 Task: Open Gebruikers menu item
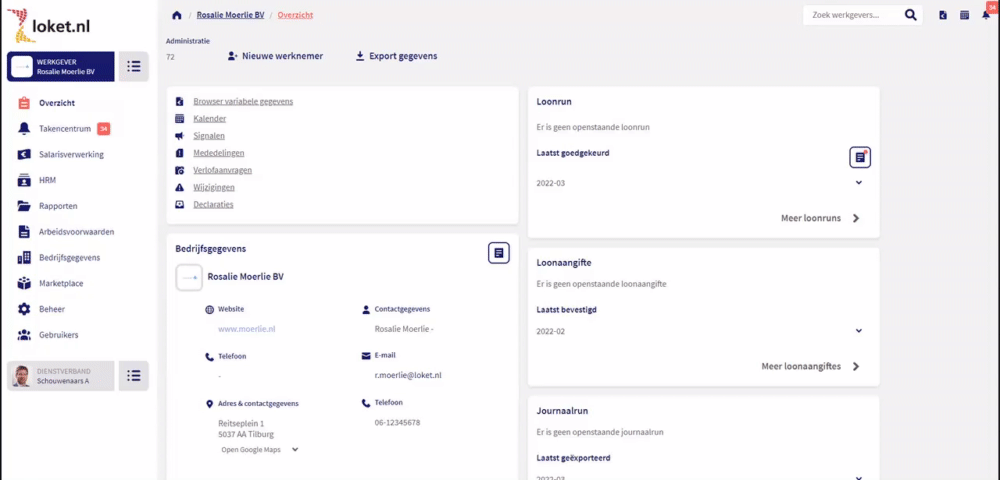point(59,335)
